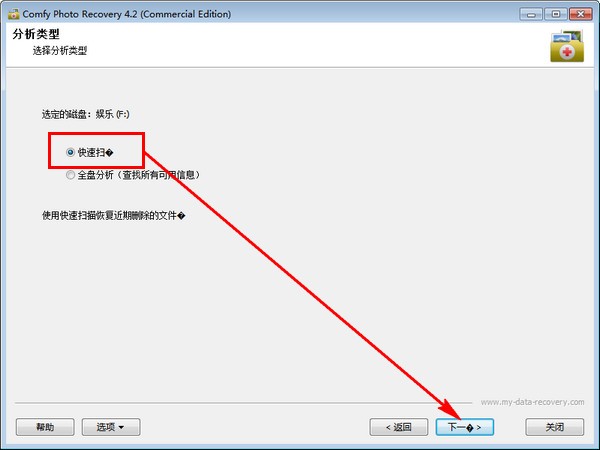Click the 全盘分析（查找所有可用信息）label text
Image resolution: width=600 pixels, height=450 pixels.
pos(139,175)
